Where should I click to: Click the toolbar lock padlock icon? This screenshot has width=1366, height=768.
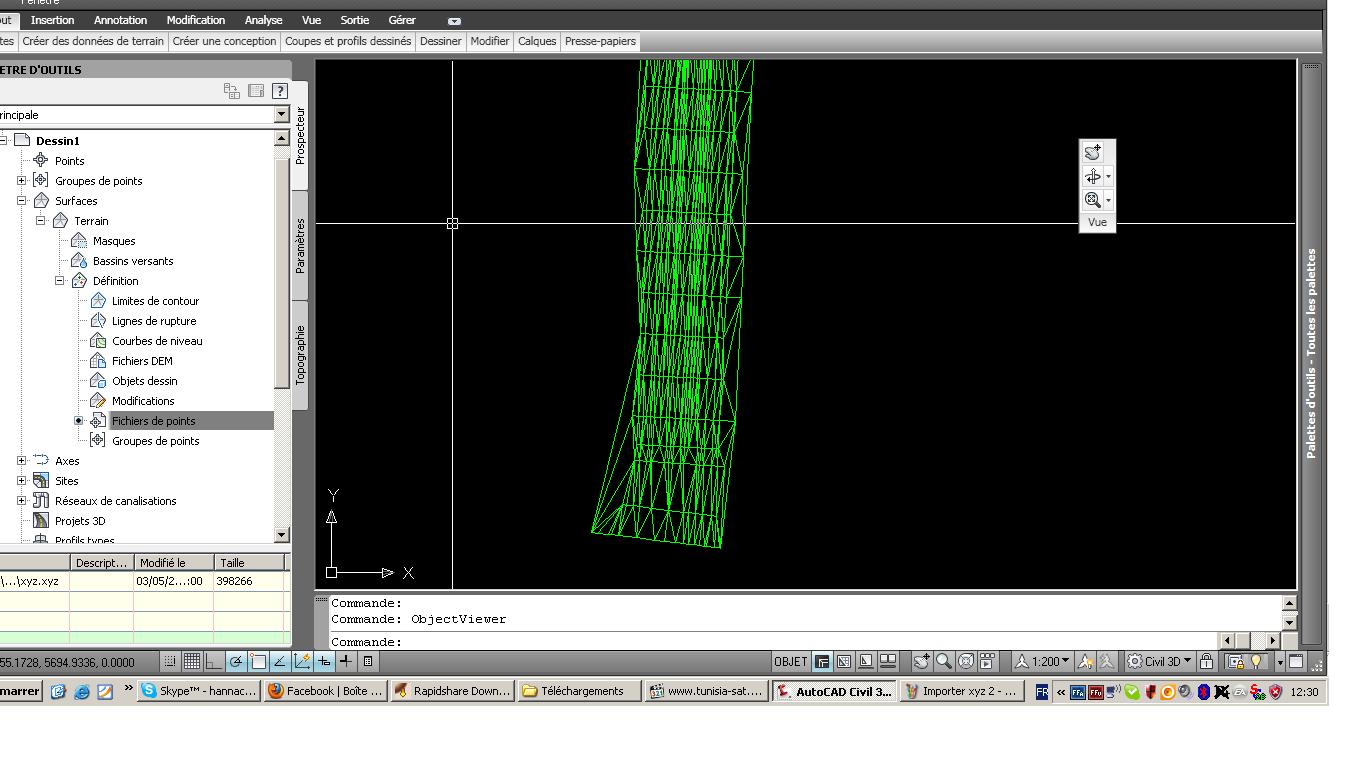tap(1206, 661)
